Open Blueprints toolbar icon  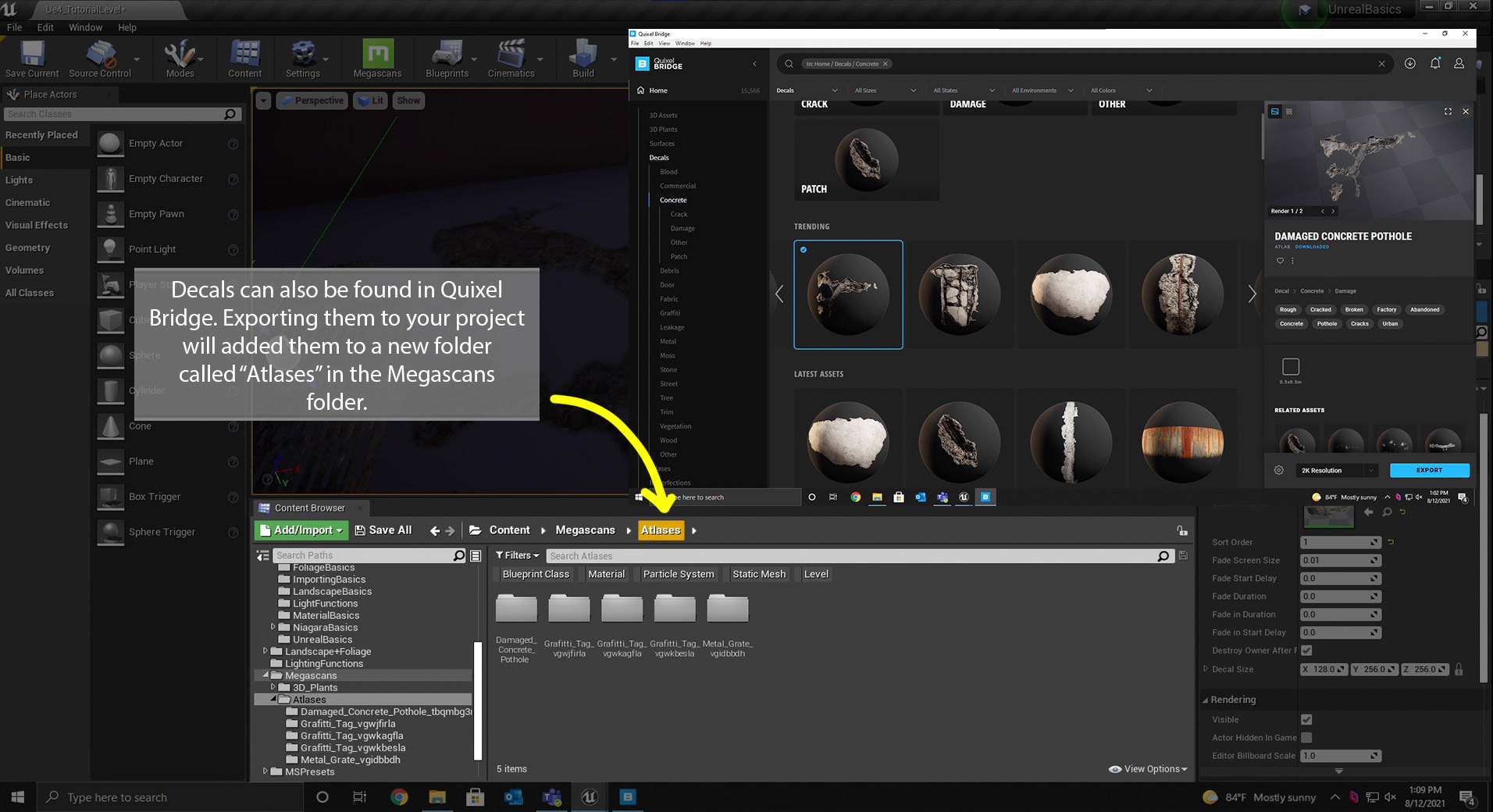pyautogui.click(x=447, y=59)
